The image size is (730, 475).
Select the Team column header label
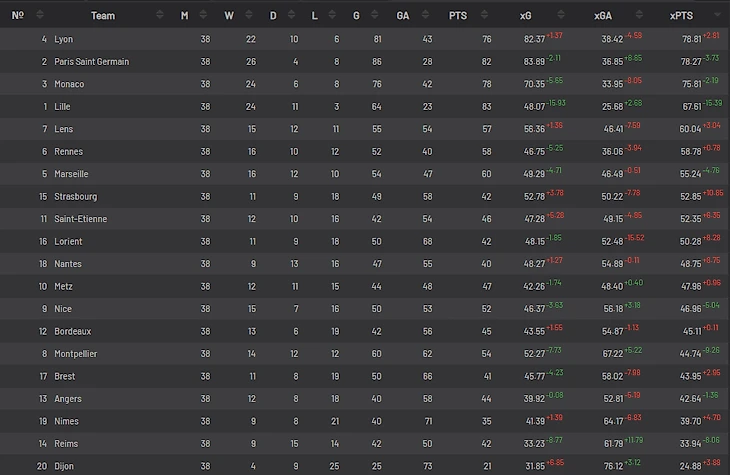(x=103, y=16)
